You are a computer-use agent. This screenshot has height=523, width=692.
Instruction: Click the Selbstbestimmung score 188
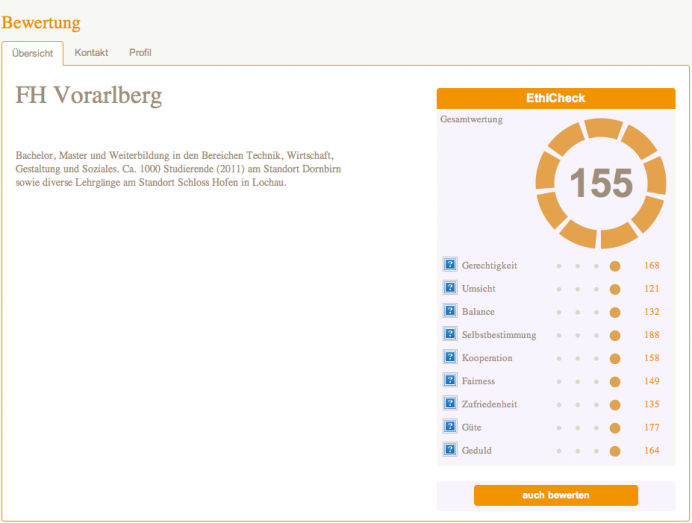click(x=651, y=335)
